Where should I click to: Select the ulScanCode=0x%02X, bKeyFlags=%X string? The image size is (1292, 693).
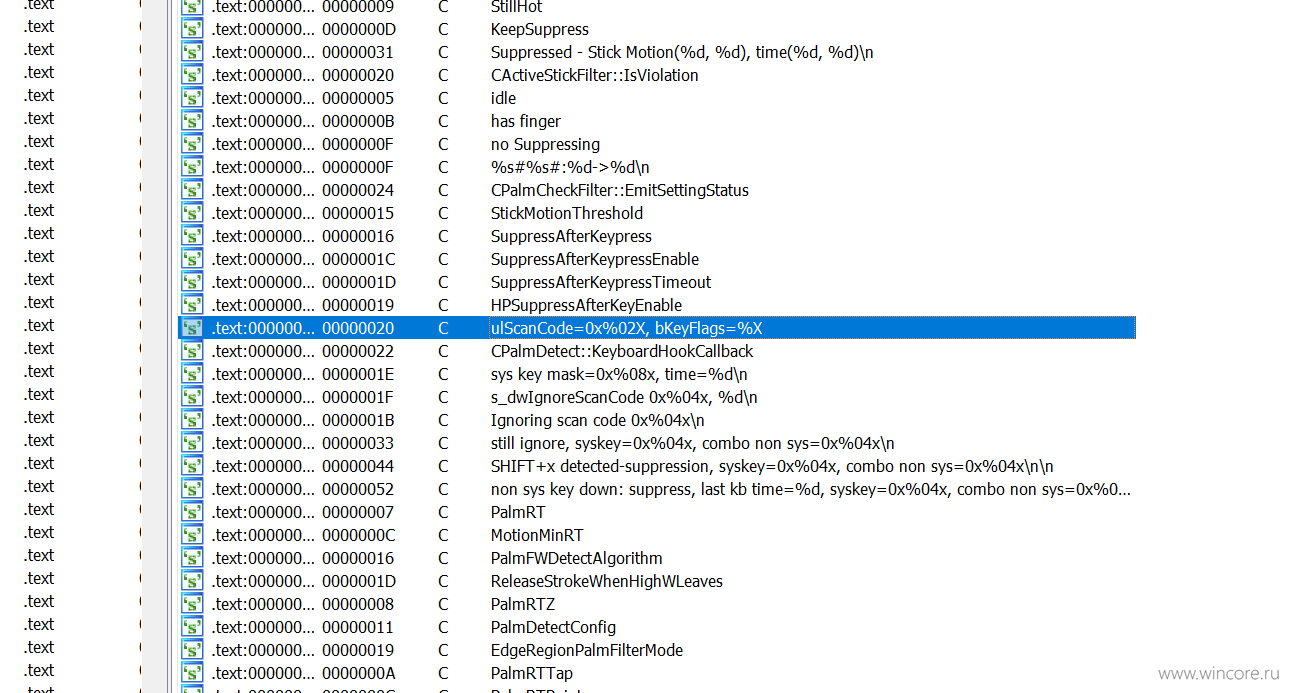click(627, 328)
